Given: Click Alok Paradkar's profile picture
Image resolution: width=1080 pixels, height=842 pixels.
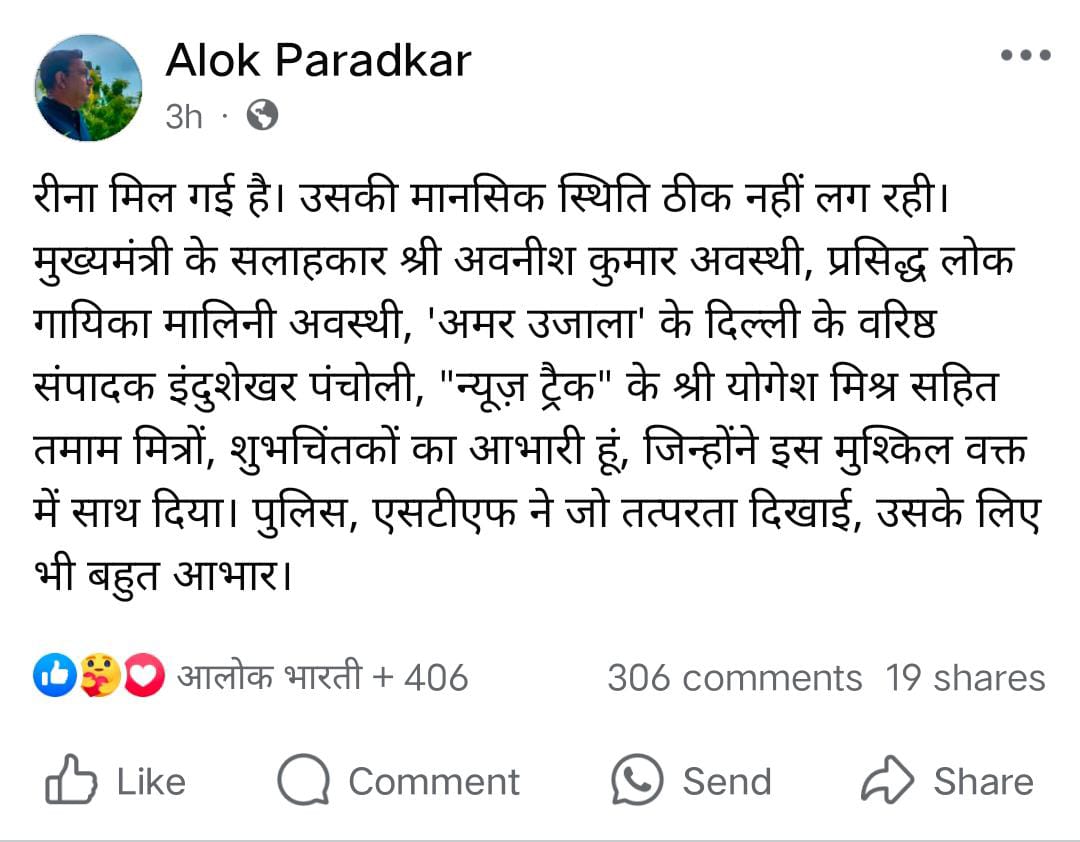Looking at the screenshot, I should 89,88.
